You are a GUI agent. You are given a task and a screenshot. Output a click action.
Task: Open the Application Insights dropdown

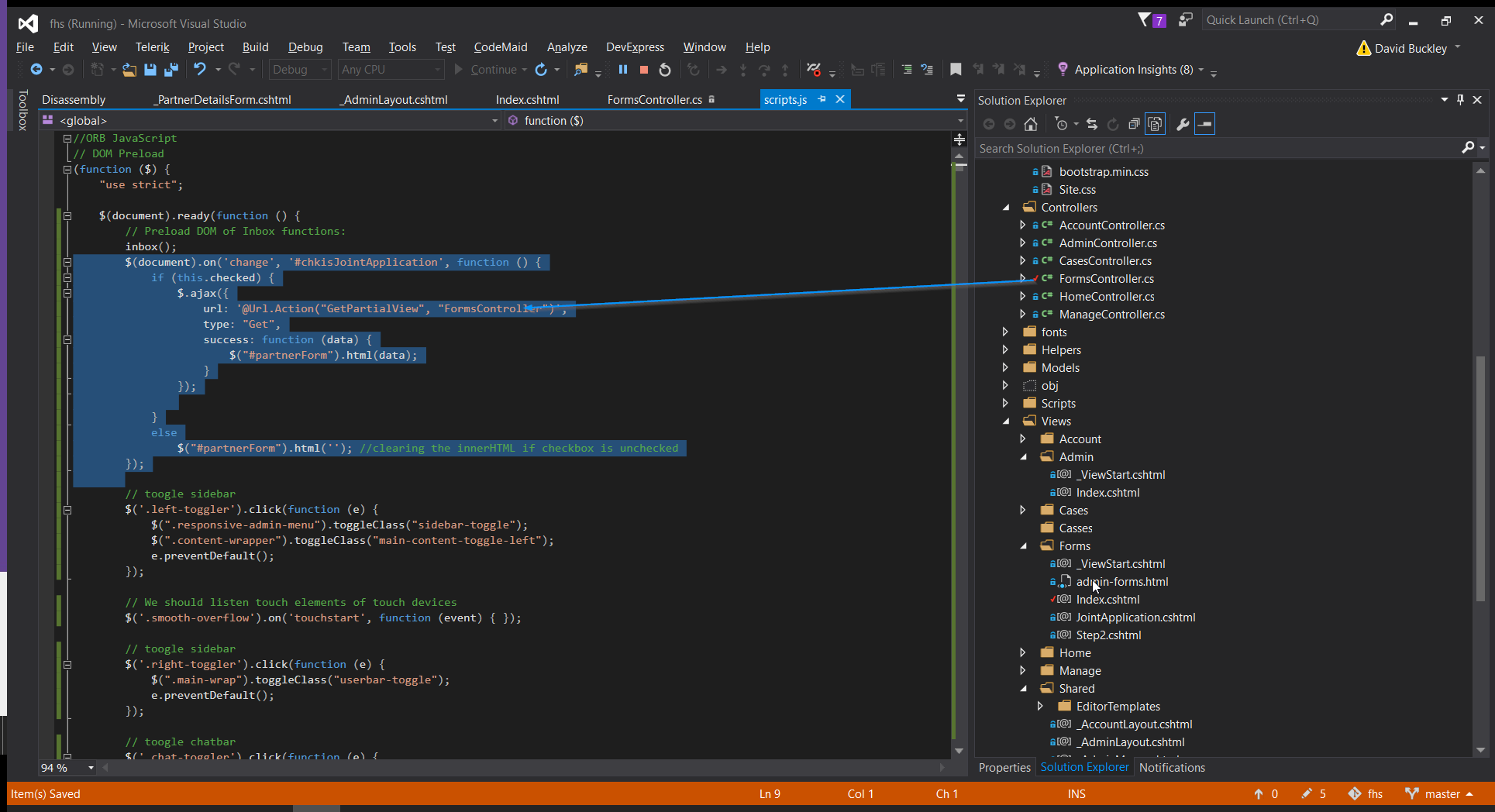pos(1201,70)
